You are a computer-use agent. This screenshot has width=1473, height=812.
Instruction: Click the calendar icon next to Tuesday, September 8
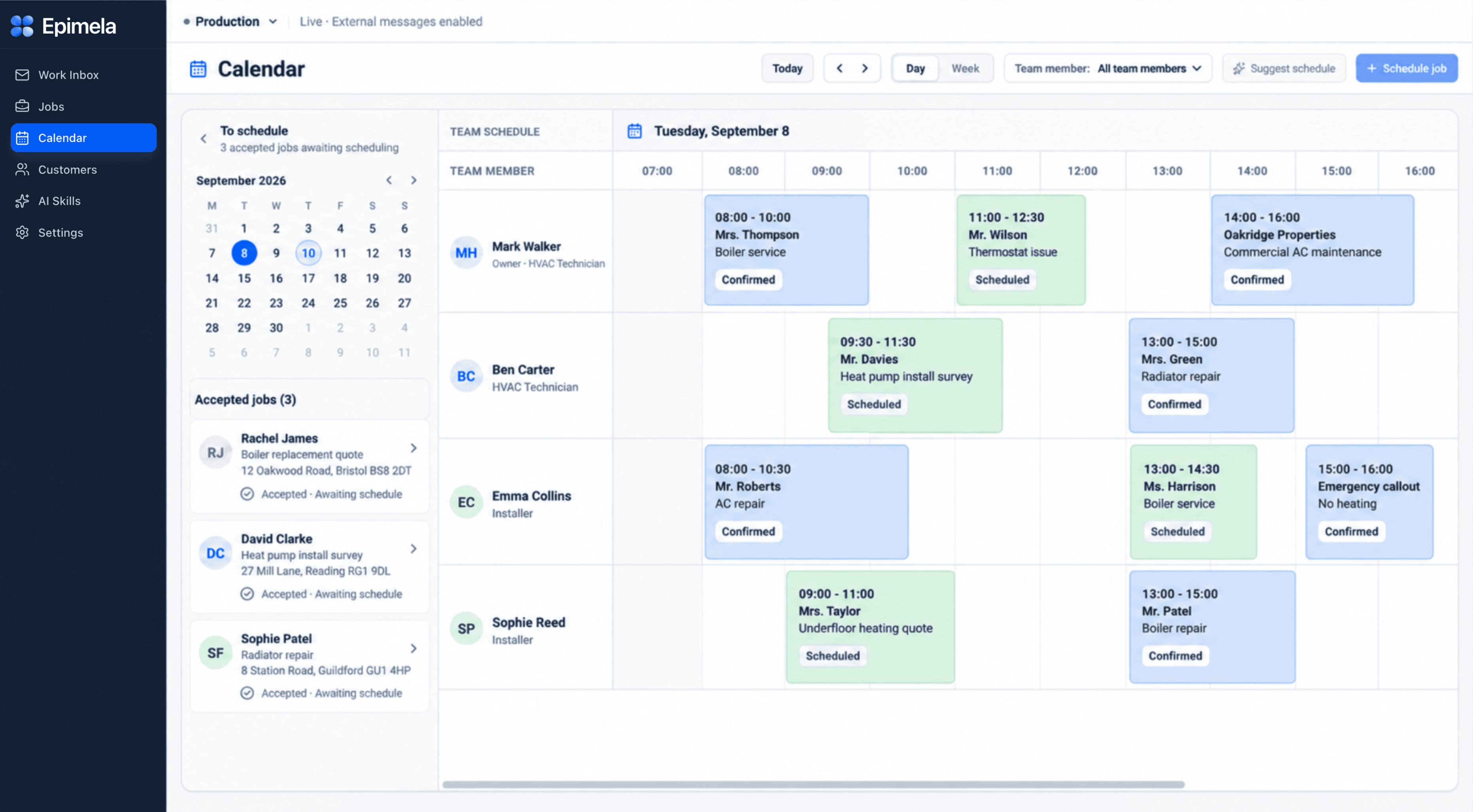[x=635, y=131]
